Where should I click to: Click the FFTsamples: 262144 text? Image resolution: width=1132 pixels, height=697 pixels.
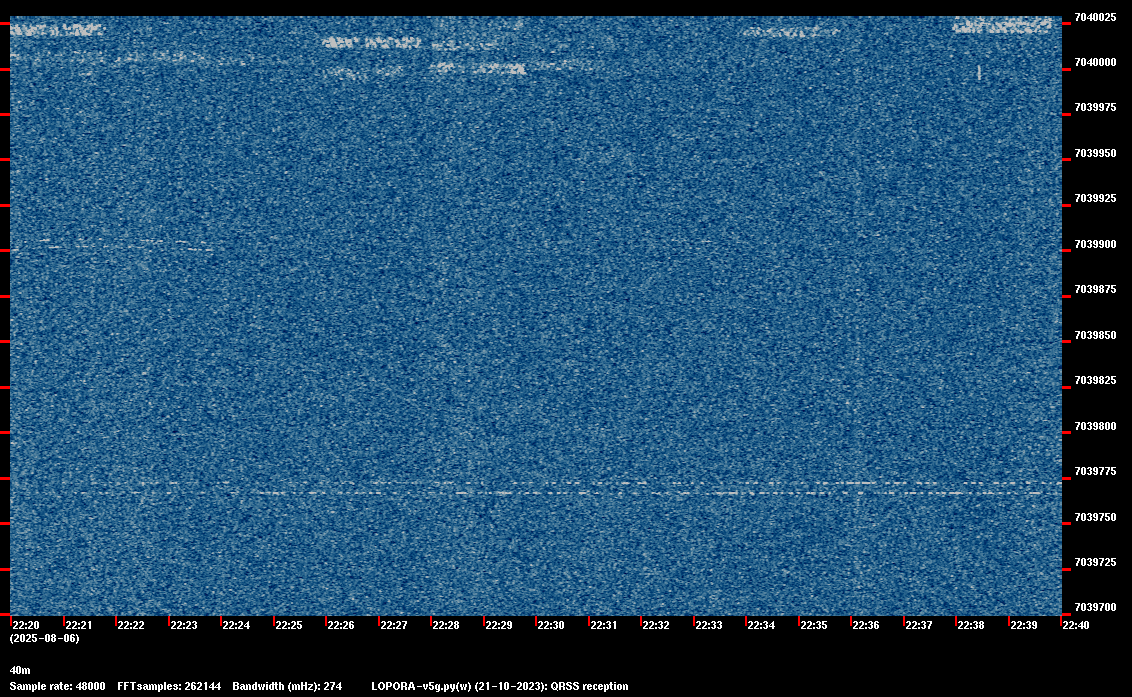coord(169,686)
